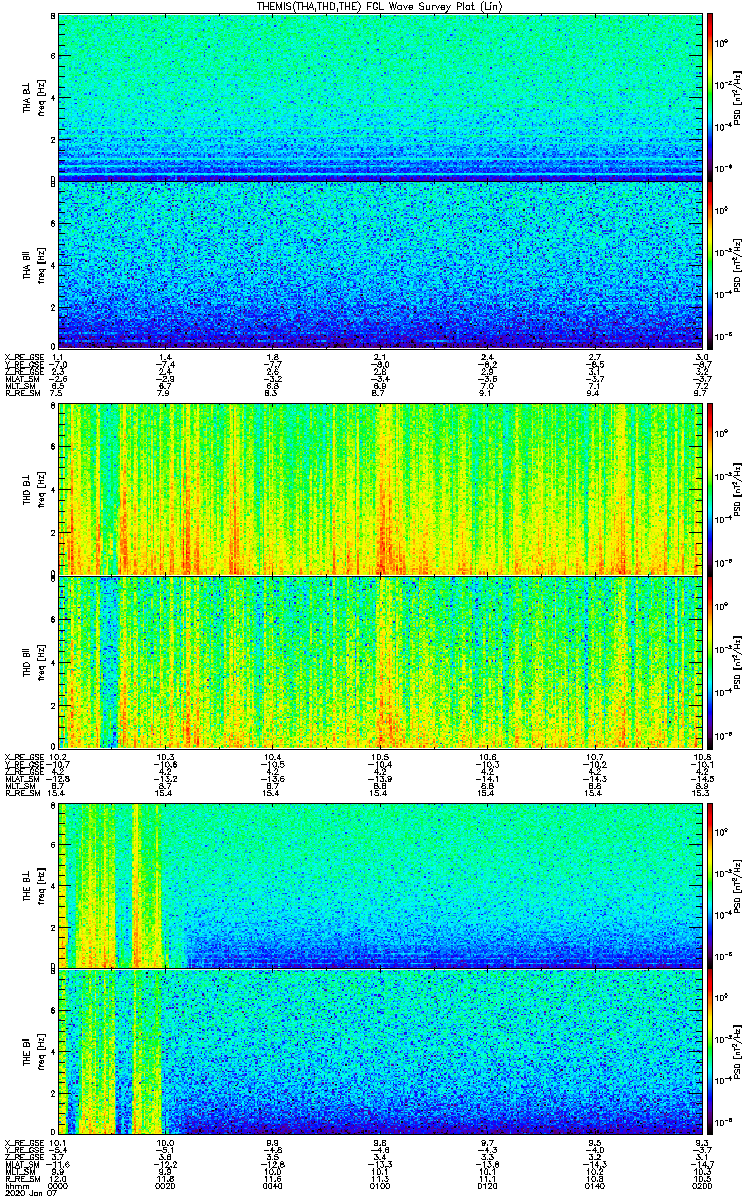Select the THA B∥ spectrogram panel
This screenshot has width=750, height=1200.
tap(381, 264)
